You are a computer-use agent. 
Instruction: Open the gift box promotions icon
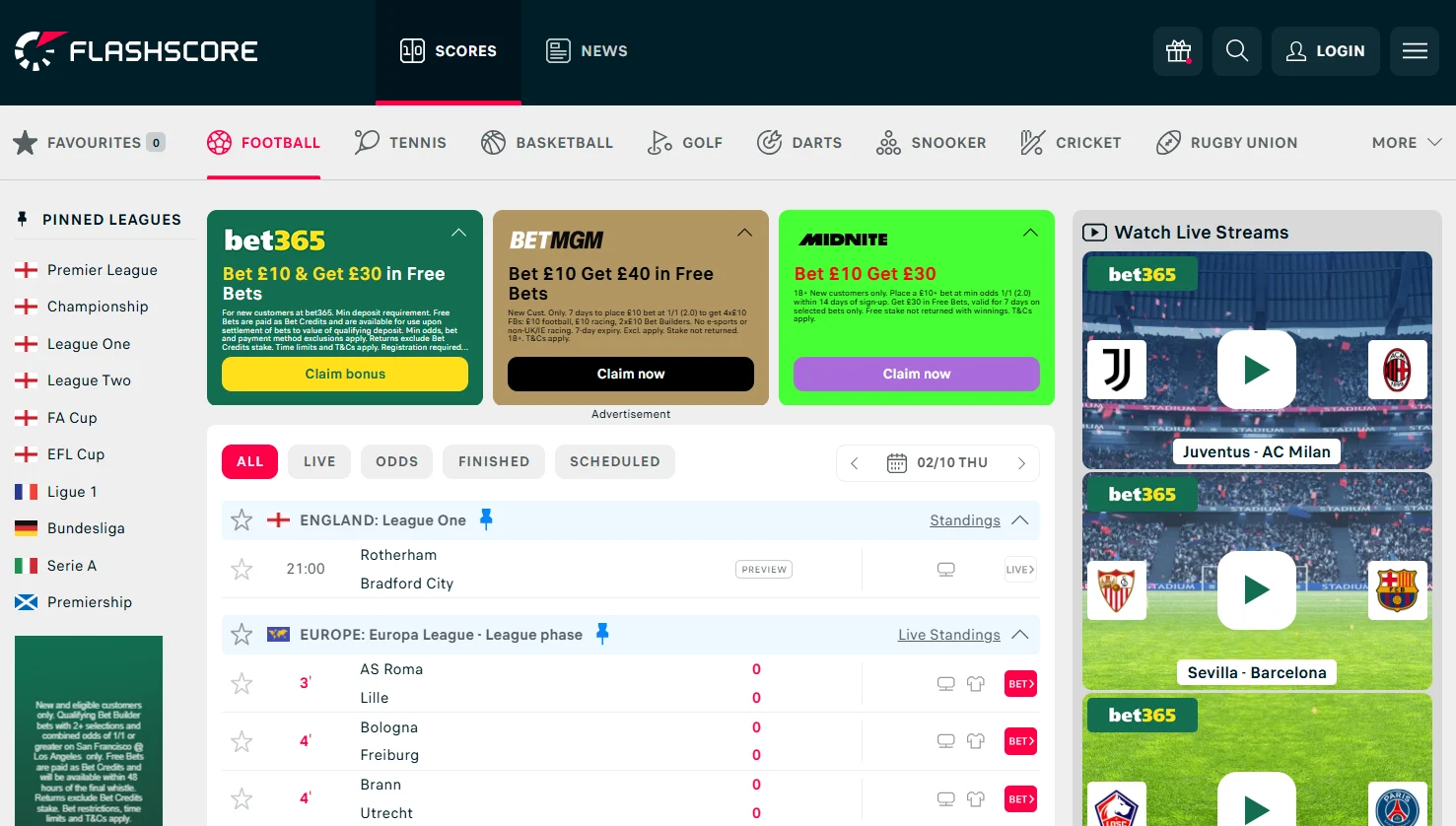coord(1178,51)
